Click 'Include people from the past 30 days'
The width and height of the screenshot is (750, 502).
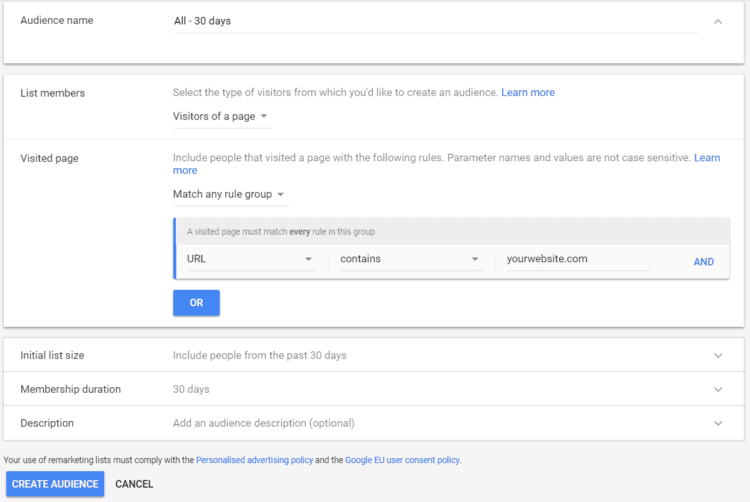(259, 355)
